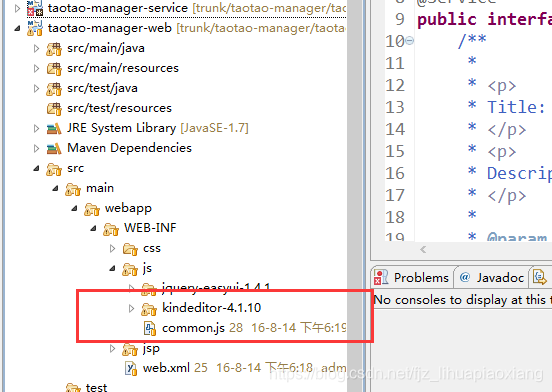Expand the src/main/resources folder
The image size is (552, 392).
[x=36, y=68]
